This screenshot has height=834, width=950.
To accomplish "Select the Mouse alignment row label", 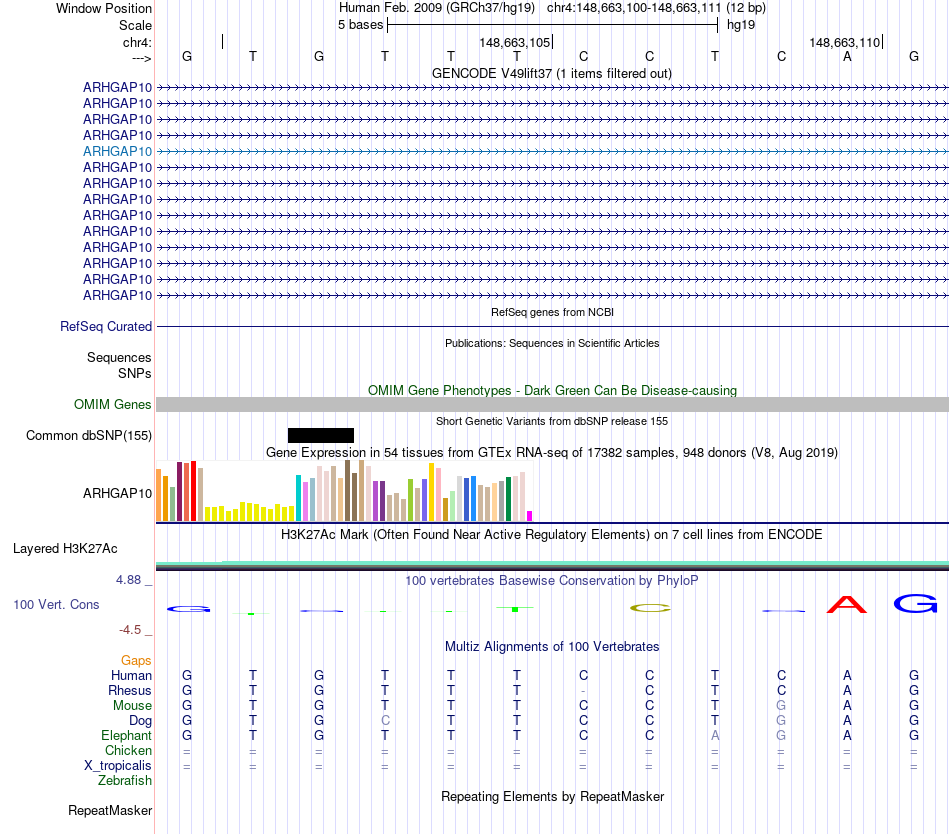I will 132,706.
